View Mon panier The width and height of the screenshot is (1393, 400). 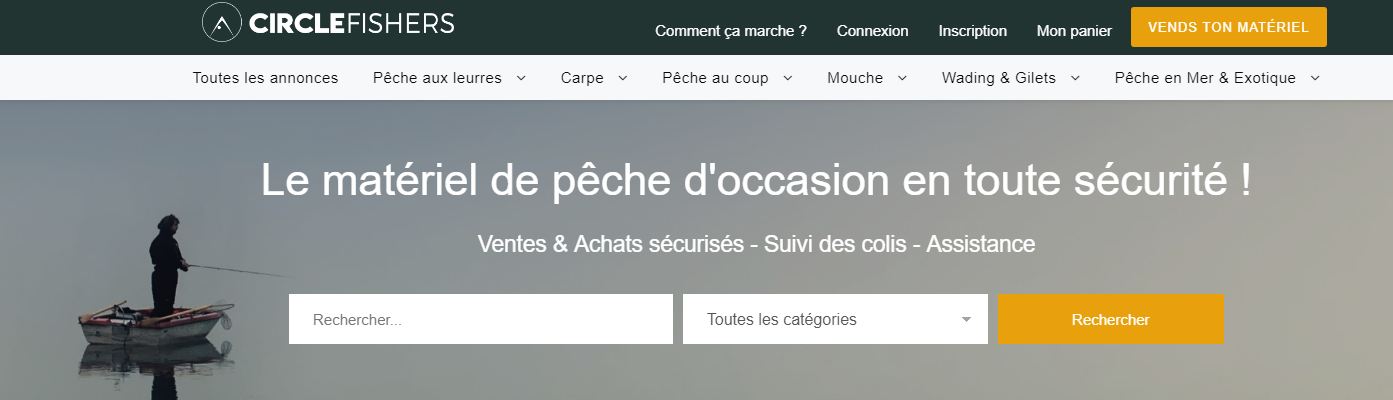1074,31
